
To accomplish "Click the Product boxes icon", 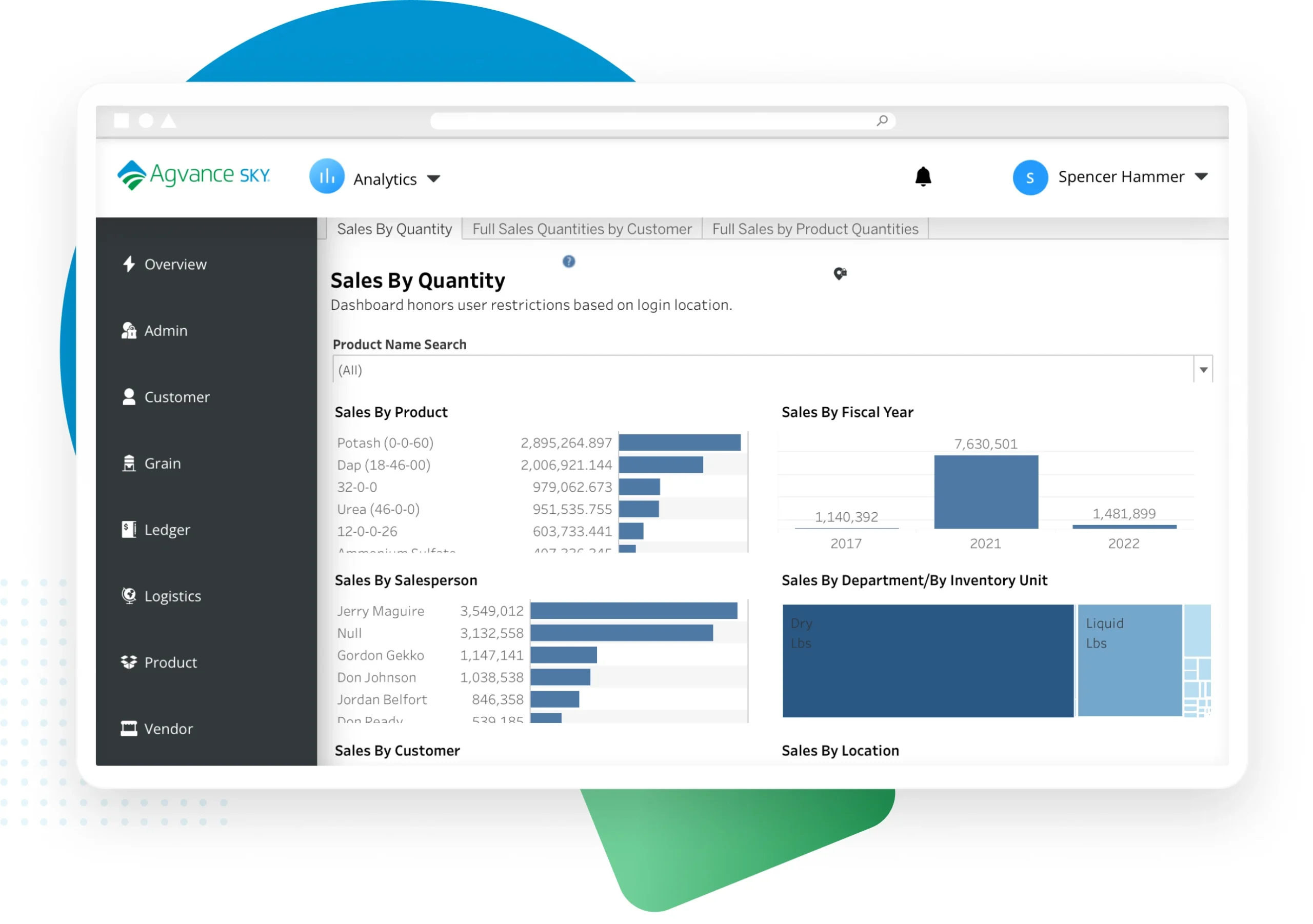I will (129, 662).
